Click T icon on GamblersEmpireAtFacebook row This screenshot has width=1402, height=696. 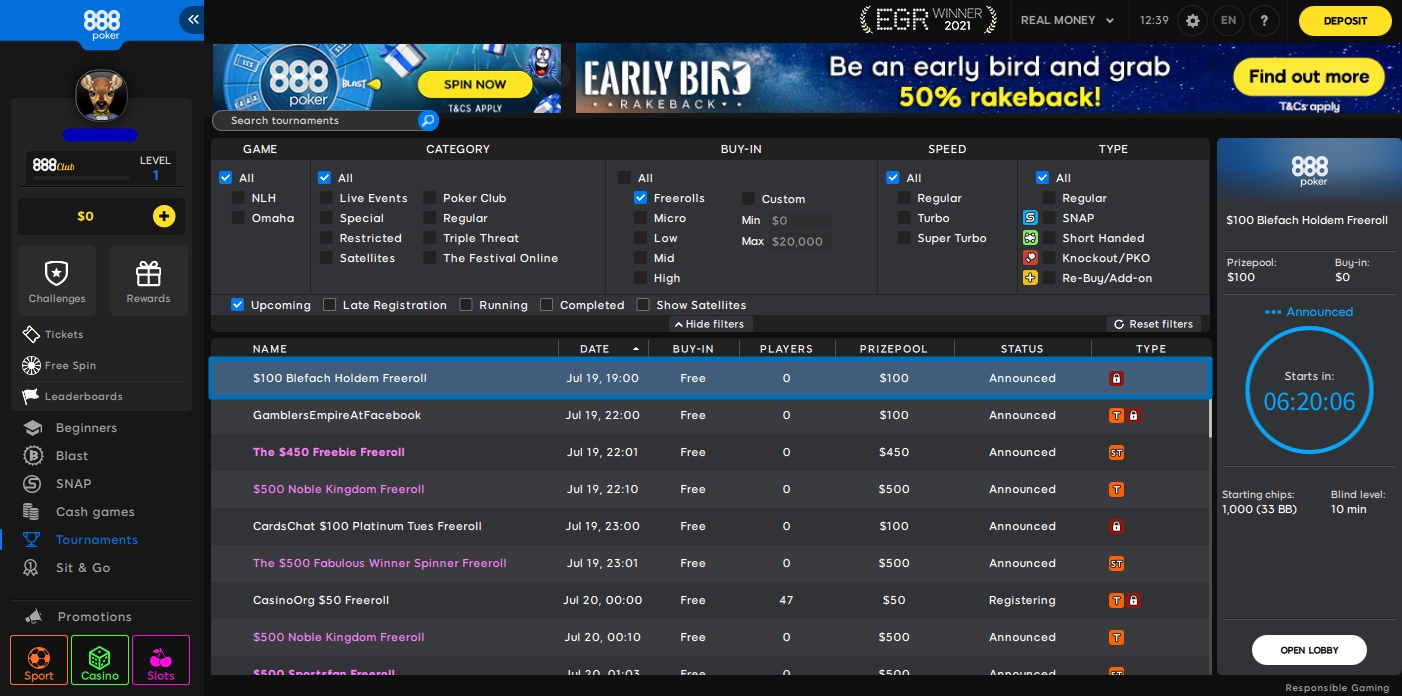(x=1116, y=416)
